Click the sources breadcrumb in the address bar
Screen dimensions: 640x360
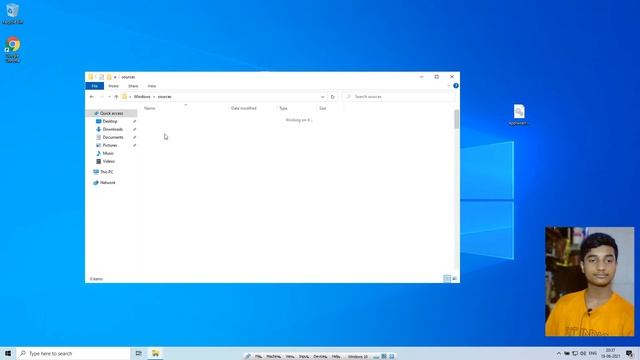click(164, 97)
